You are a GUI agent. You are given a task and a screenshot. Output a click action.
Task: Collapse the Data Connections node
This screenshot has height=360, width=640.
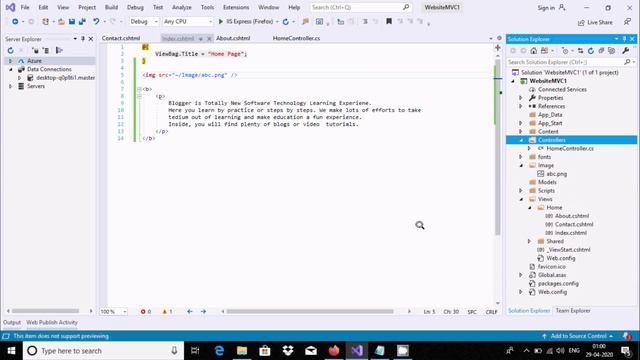[x=11, y=69]
